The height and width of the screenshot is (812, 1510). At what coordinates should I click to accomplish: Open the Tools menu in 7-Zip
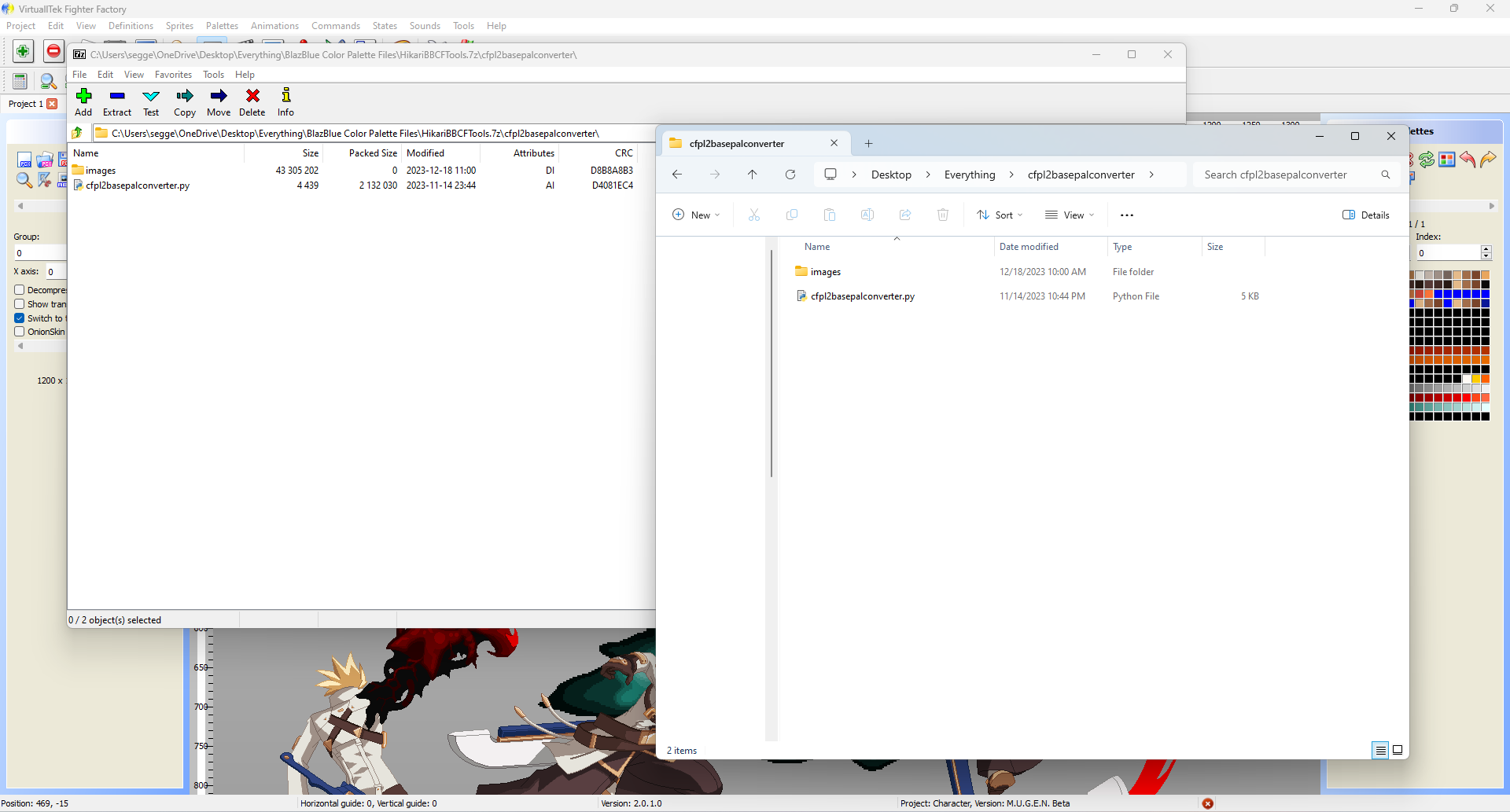click(x=213, y=75)
